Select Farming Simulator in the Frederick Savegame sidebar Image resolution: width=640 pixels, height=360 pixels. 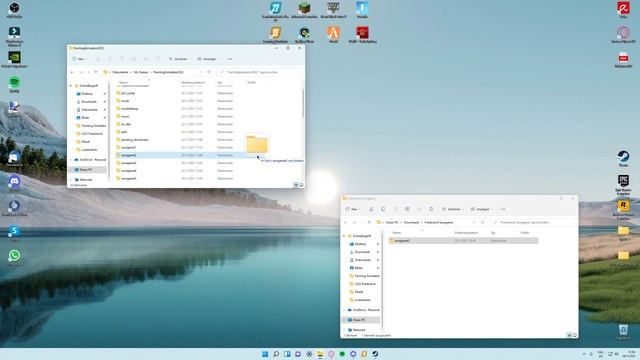(367, 276)
